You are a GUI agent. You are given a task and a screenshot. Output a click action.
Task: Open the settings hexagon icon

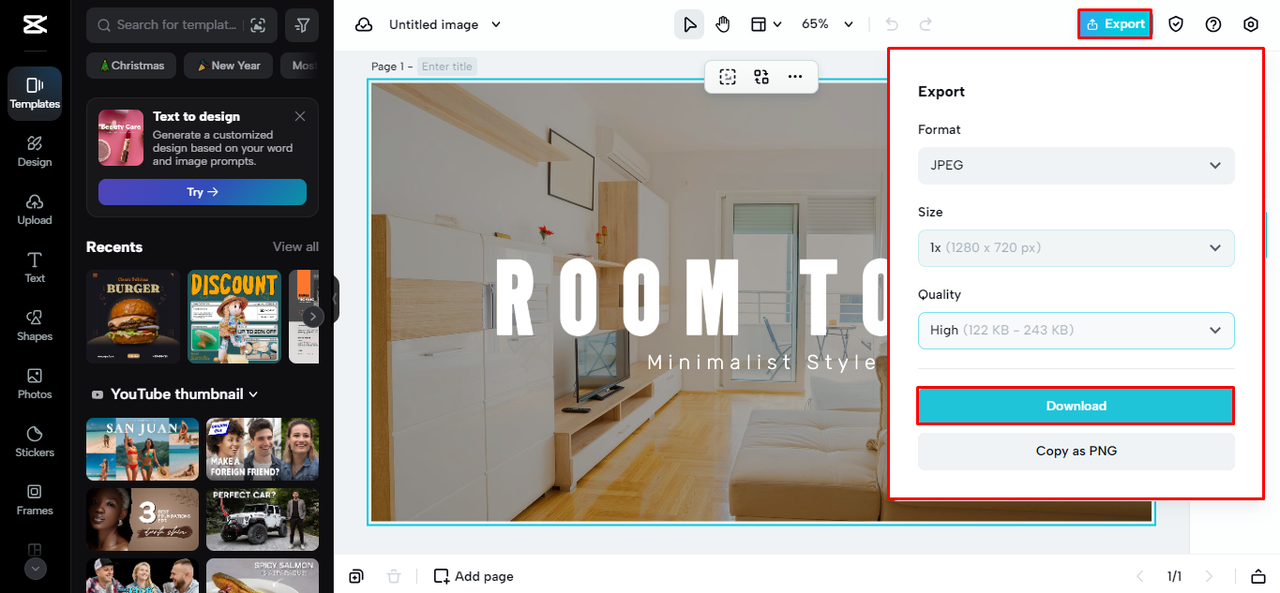point(1251,24)
